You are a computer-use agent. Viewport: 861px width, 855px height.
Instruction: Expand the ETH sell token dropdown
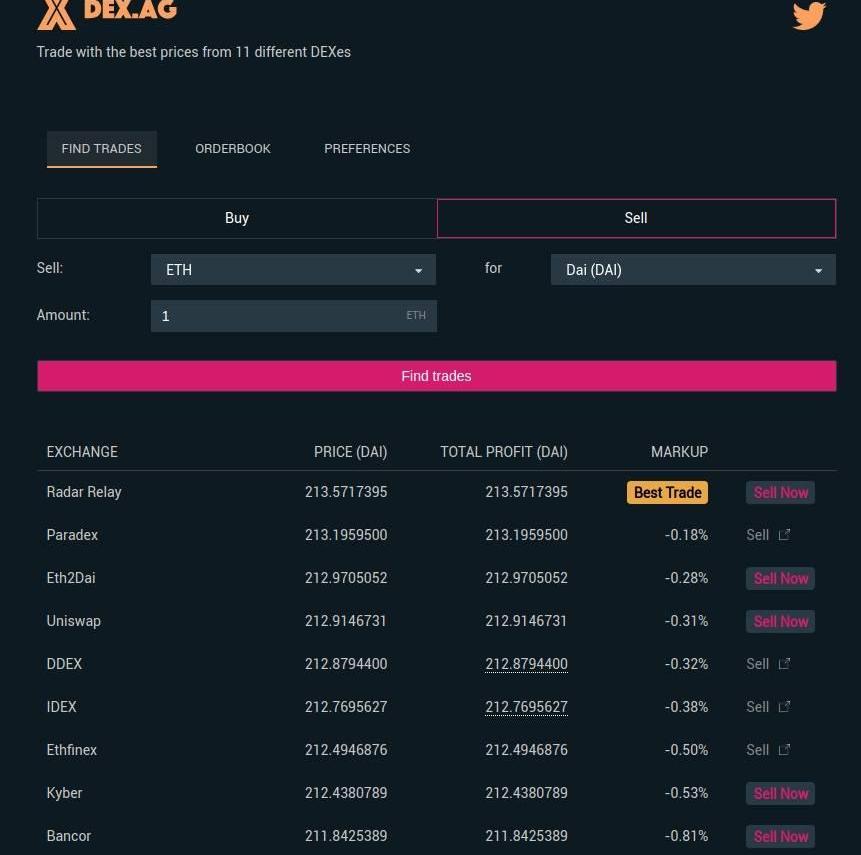point(293,270)
